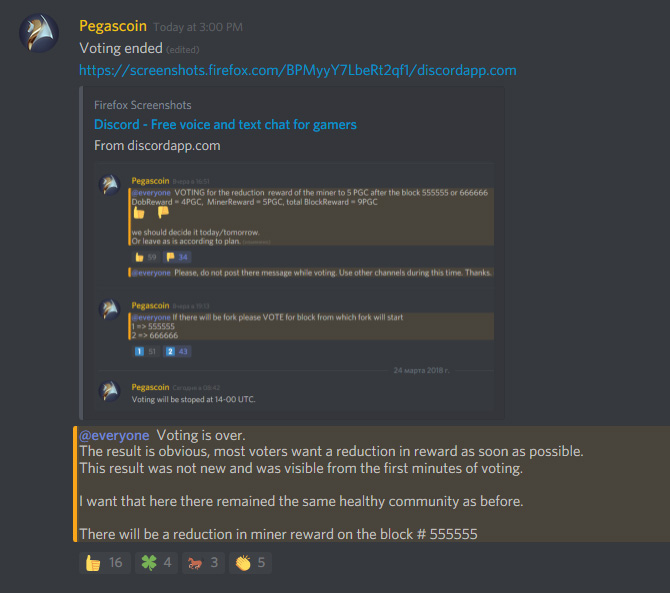Click the Firefox Screenshots provider label
Image resolution: width=670 pixels, height=593 pixels.
click(143, 105)
